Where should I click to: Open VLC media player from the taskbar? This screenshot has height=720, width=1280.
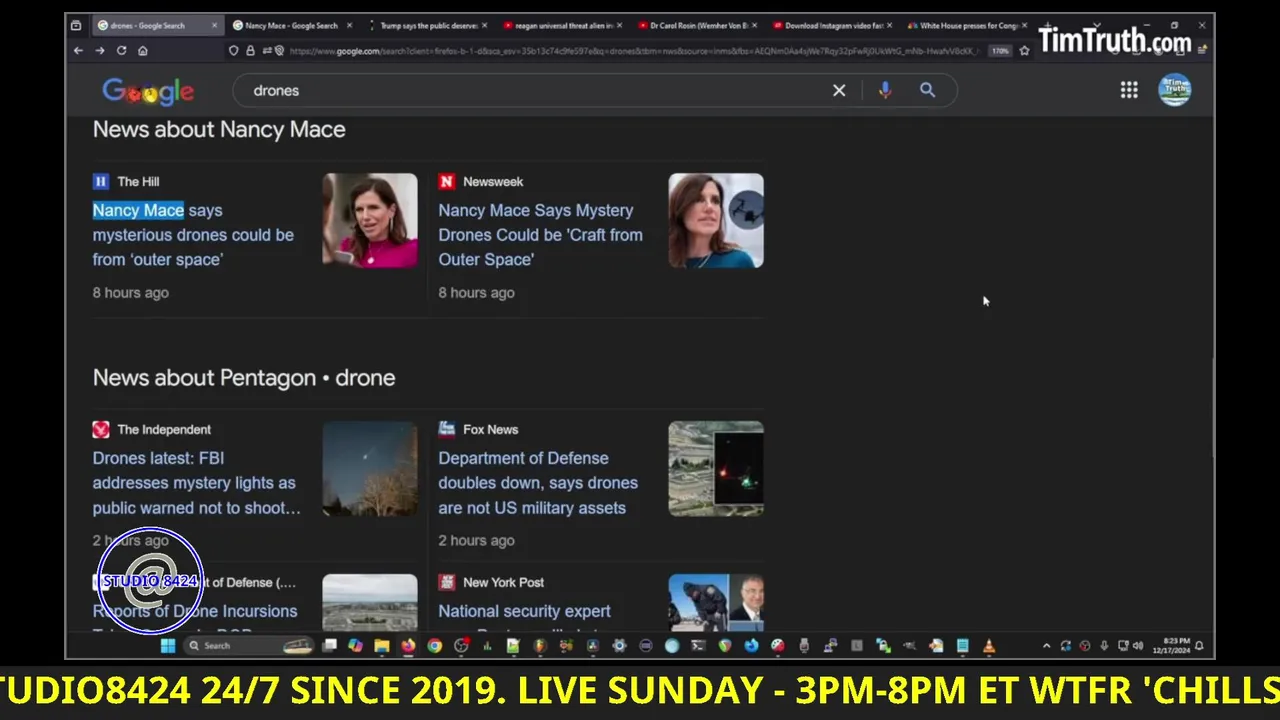[x=989, y=646]
